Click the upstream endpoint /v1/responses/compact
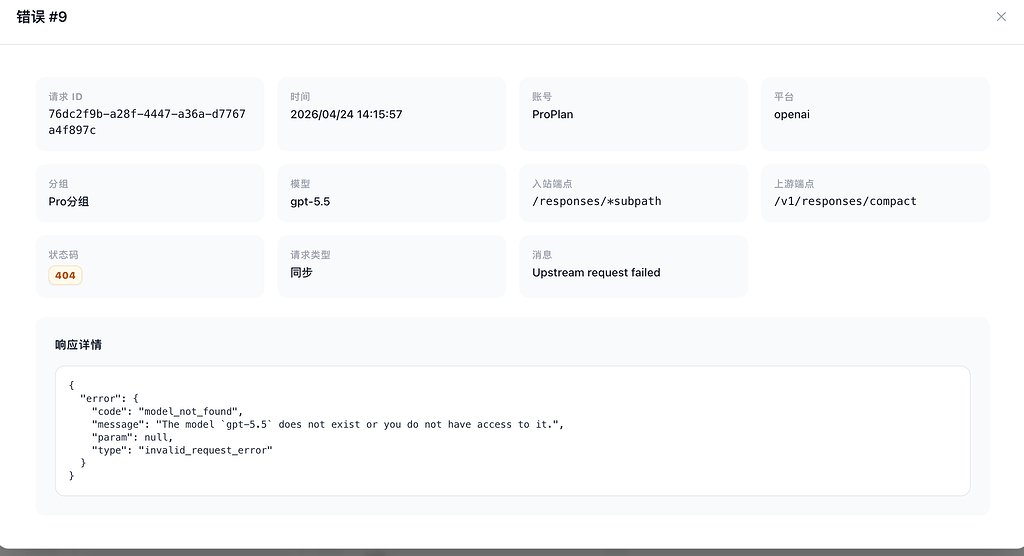The height and width of the screenshot is (556, 1024). tap(845, 201)
